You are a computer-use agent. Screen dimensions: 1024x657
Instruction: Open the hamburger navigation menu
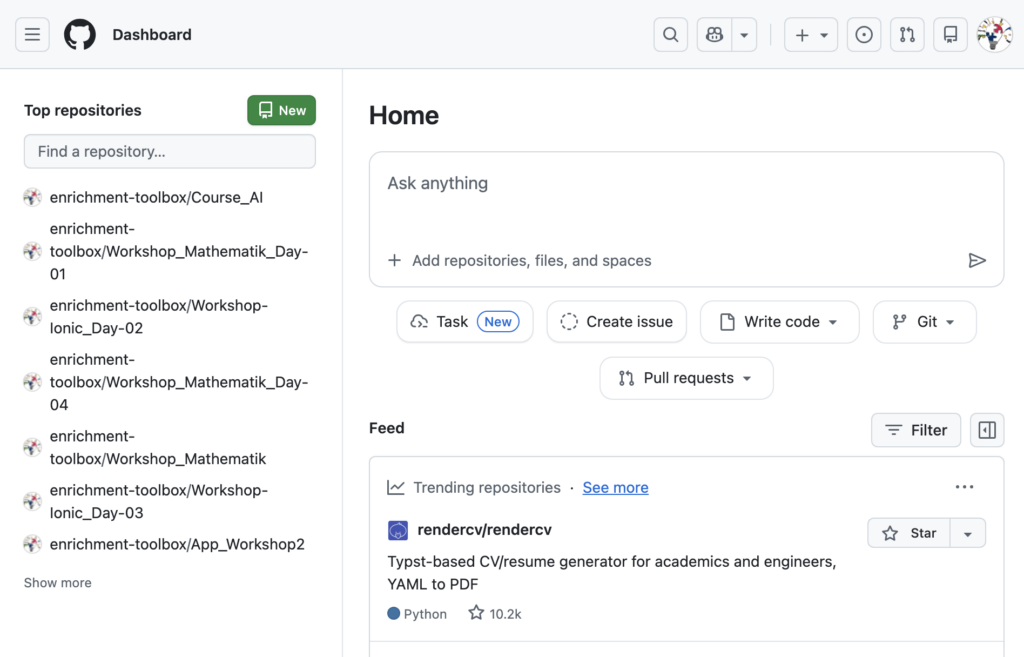pyautogui.click(x=32, y=35)
